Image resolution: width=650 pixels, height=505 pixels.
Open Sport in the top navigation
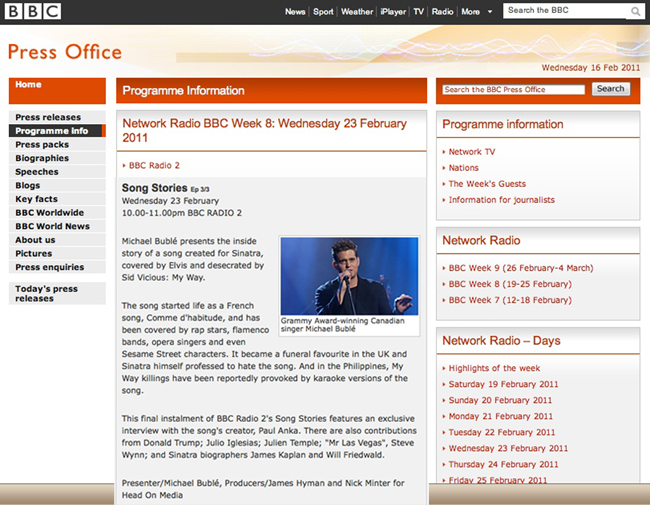[x=323, y=12]
